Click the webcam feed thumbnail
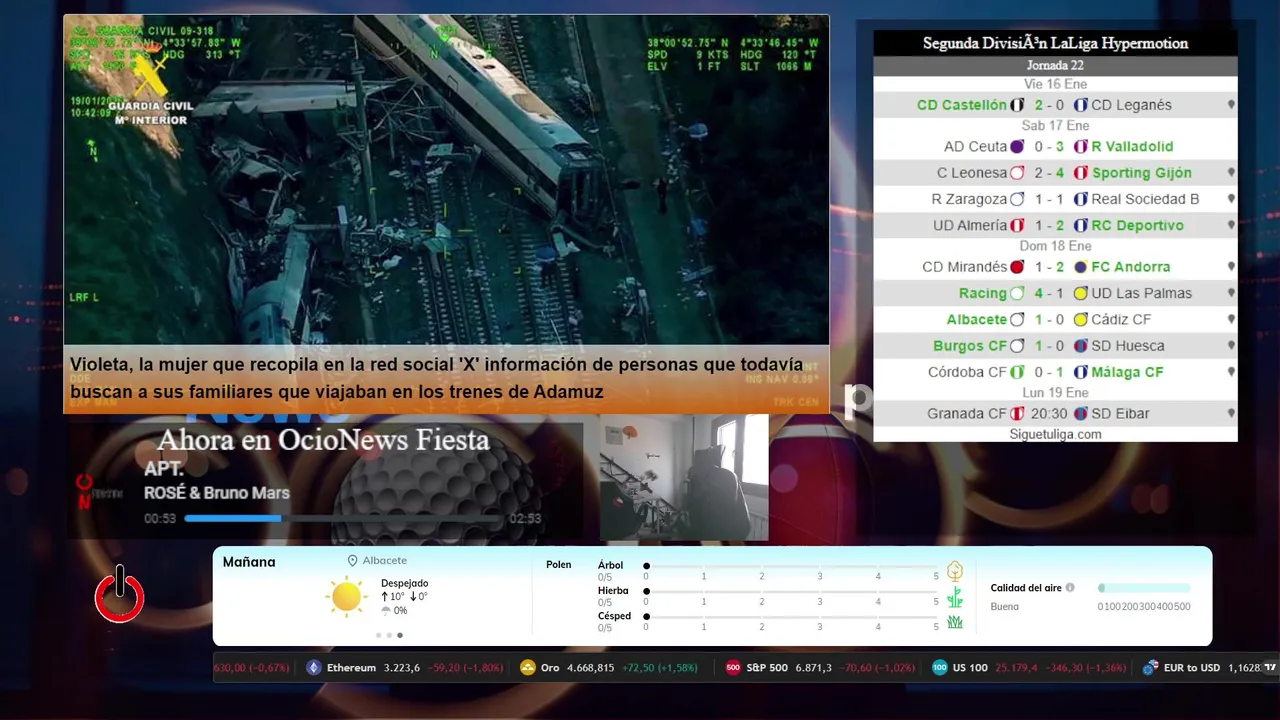1280x720 pixels. (x=684, y=477)
